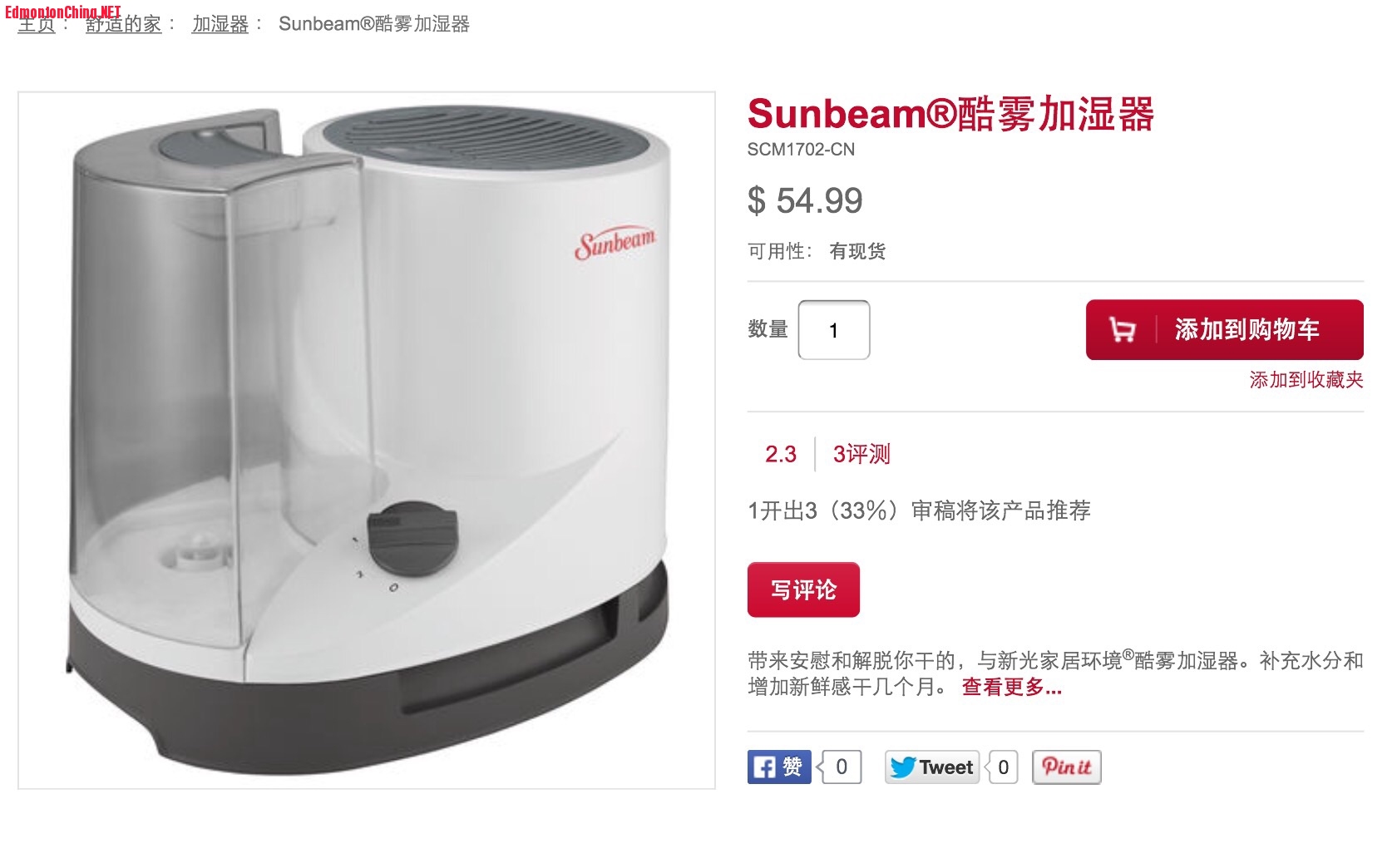The width and height of the screenshot is (1397, 868).
Task: Click the Facebook like icon
Action: 779,767
